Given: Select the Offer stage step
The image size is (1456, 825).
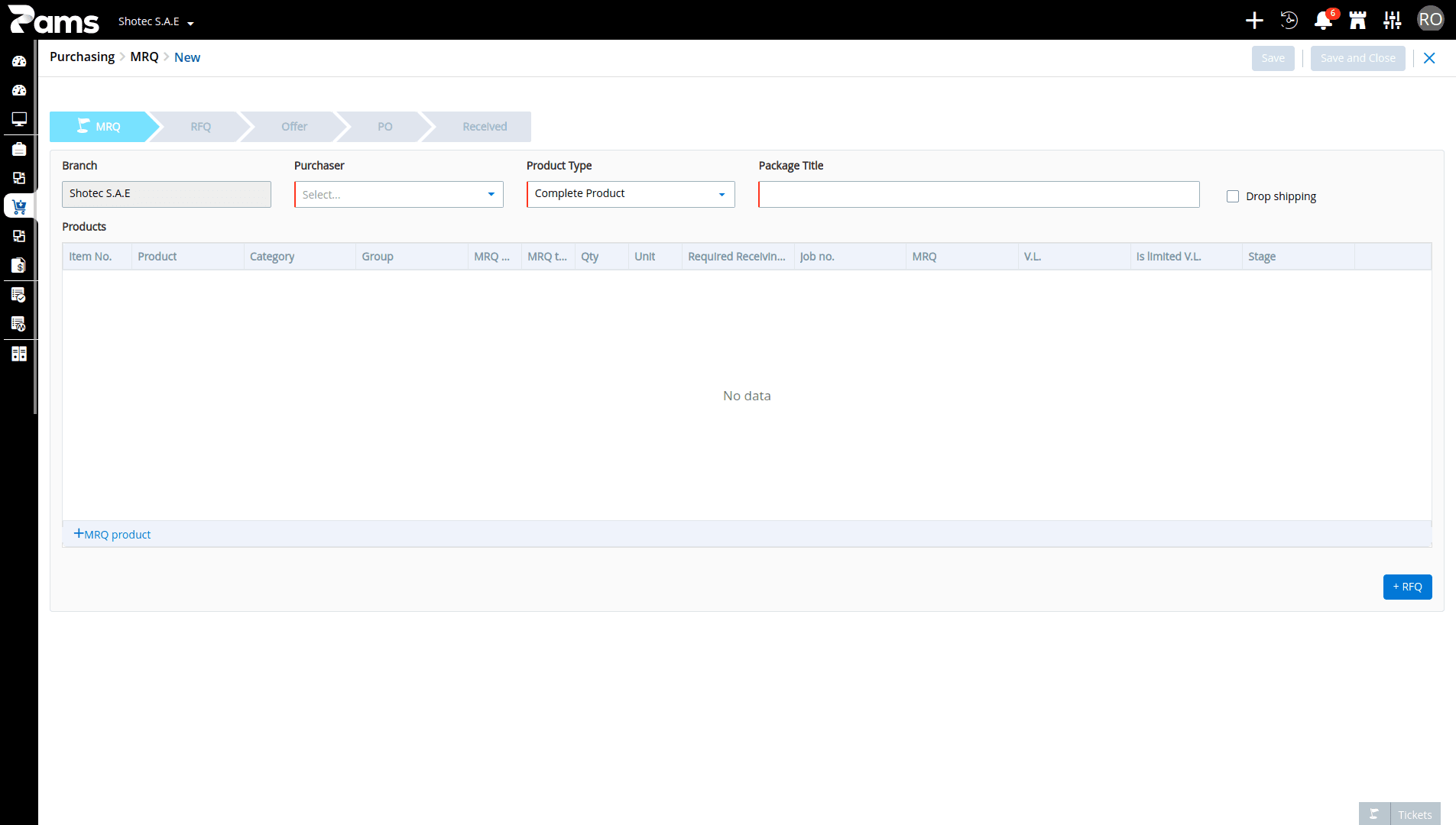Looking at the screenshot, I should pos(294,127).
